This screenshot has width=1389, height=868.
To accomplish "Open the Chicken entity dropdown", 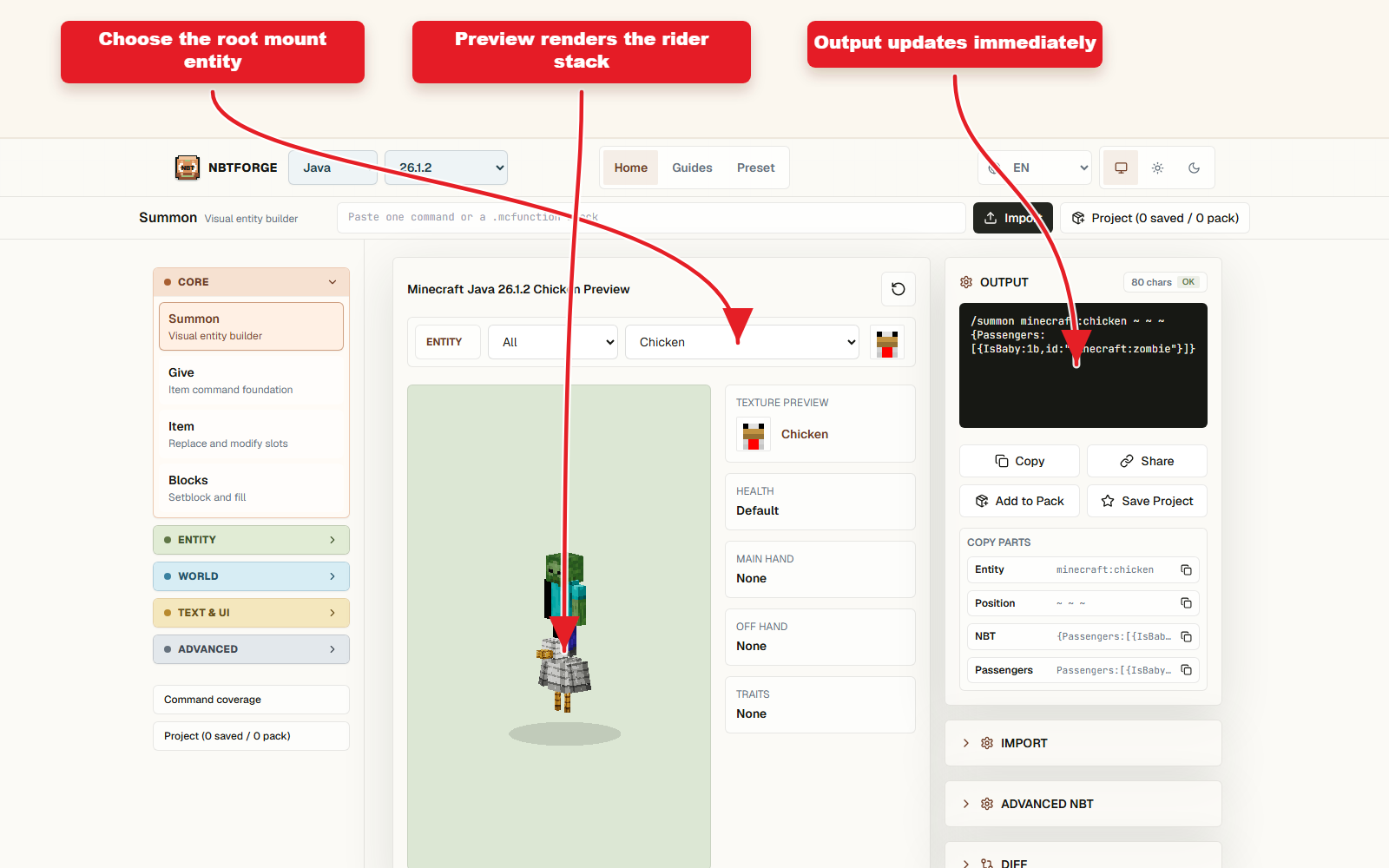I will tap(742, 342).
